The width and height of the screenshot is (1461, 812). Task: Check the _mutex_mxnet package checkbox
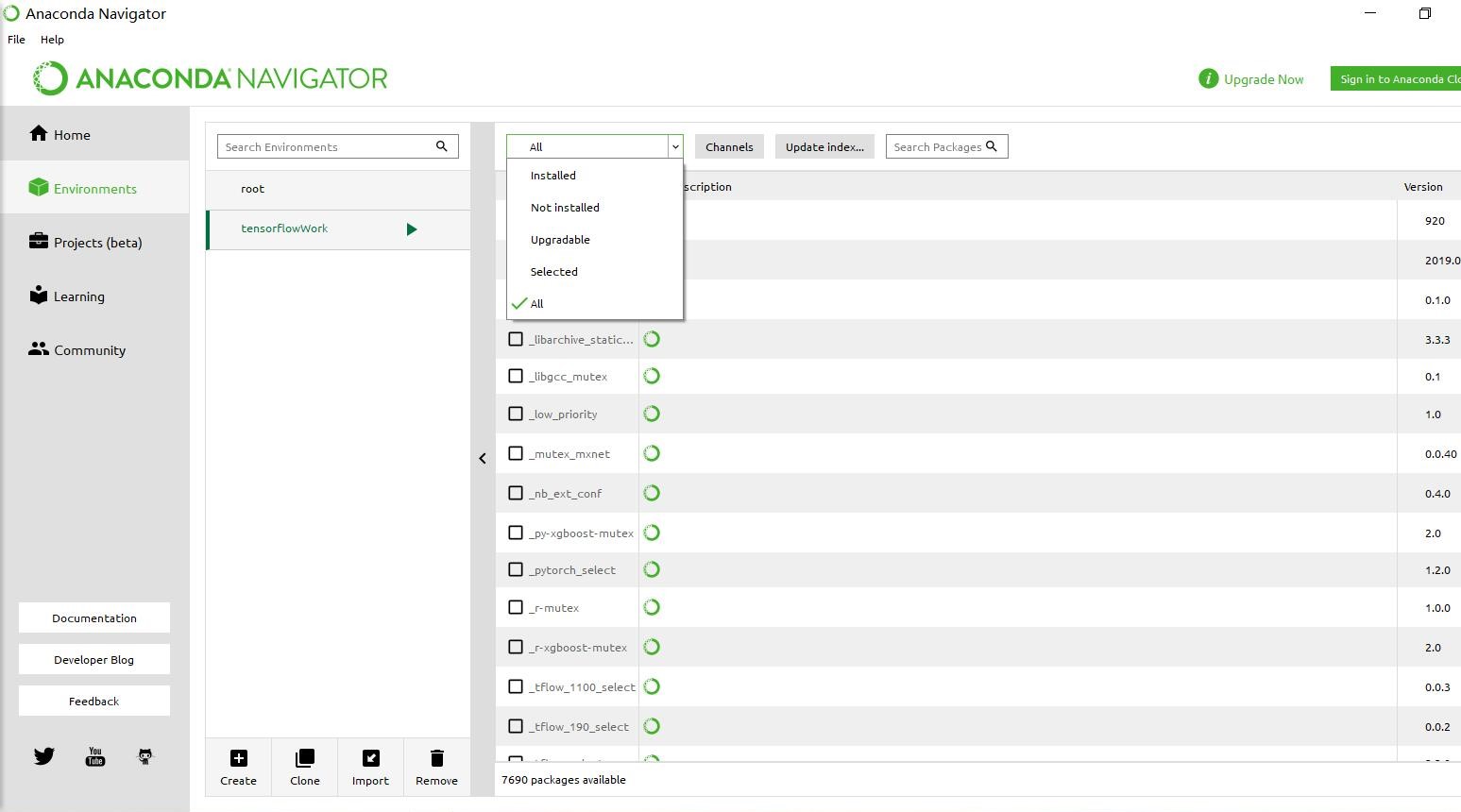[x=516, y=453]
